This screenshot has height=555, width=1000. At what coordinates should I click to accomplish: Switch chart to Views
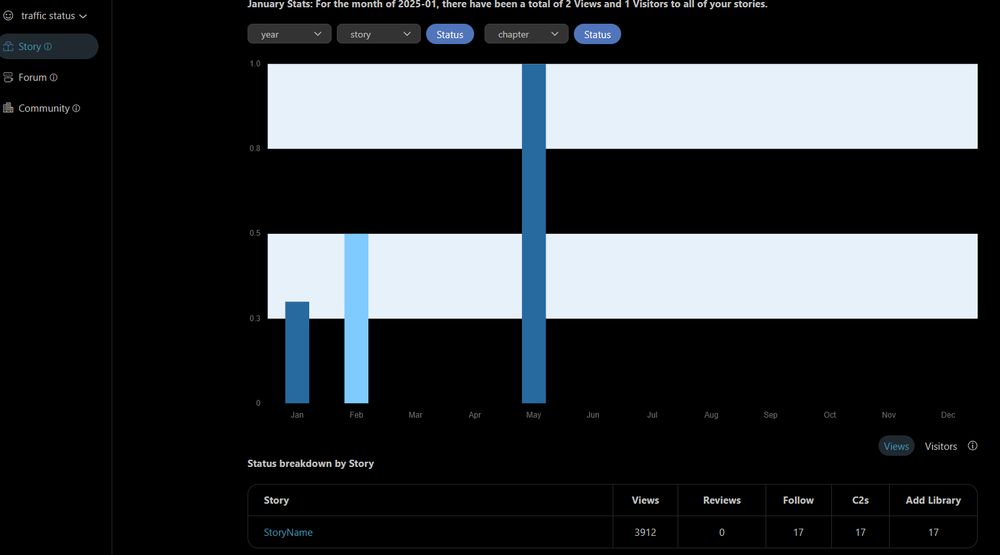[x=896, y=446]
